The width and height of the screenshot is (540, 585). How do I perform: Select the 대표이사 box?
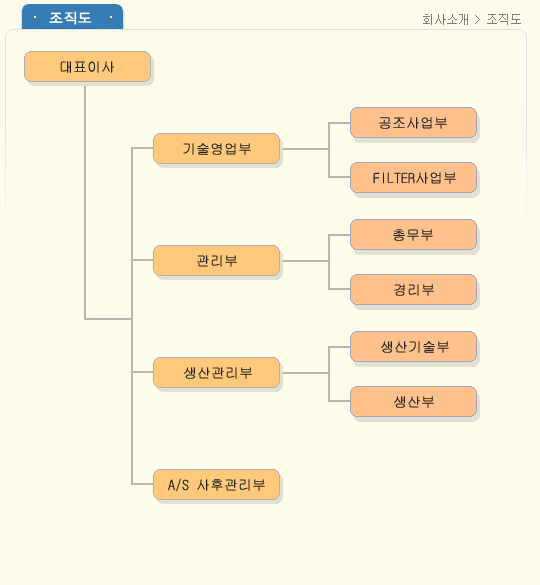point(87,67)
